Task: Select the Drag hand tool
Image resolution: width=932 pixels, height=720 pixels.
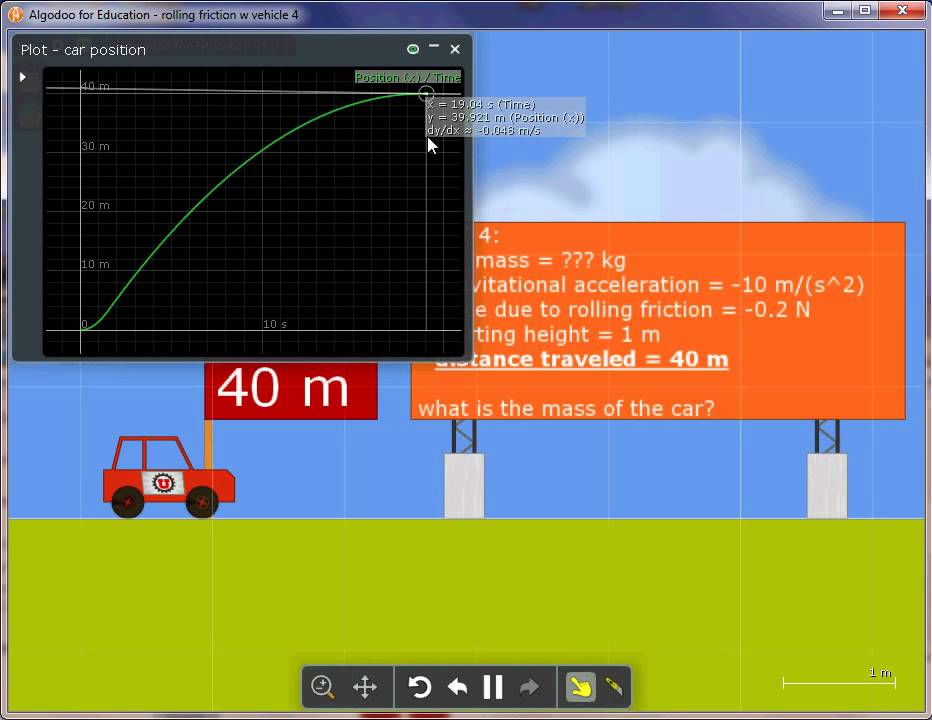Action: tap(580, 687)
